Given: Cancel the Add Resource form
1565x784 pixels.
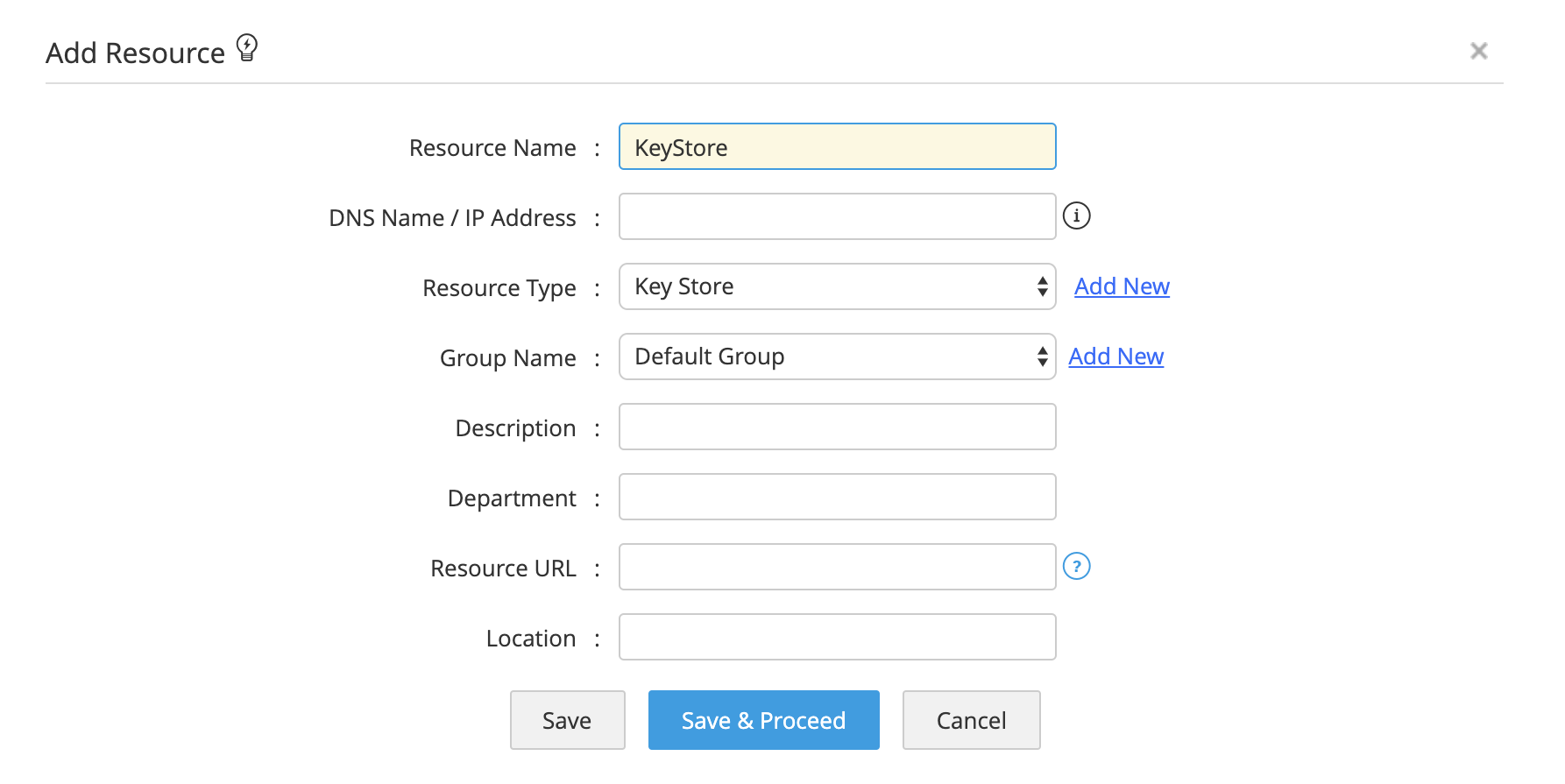Looking at the screenshot, I should [971, 720].
